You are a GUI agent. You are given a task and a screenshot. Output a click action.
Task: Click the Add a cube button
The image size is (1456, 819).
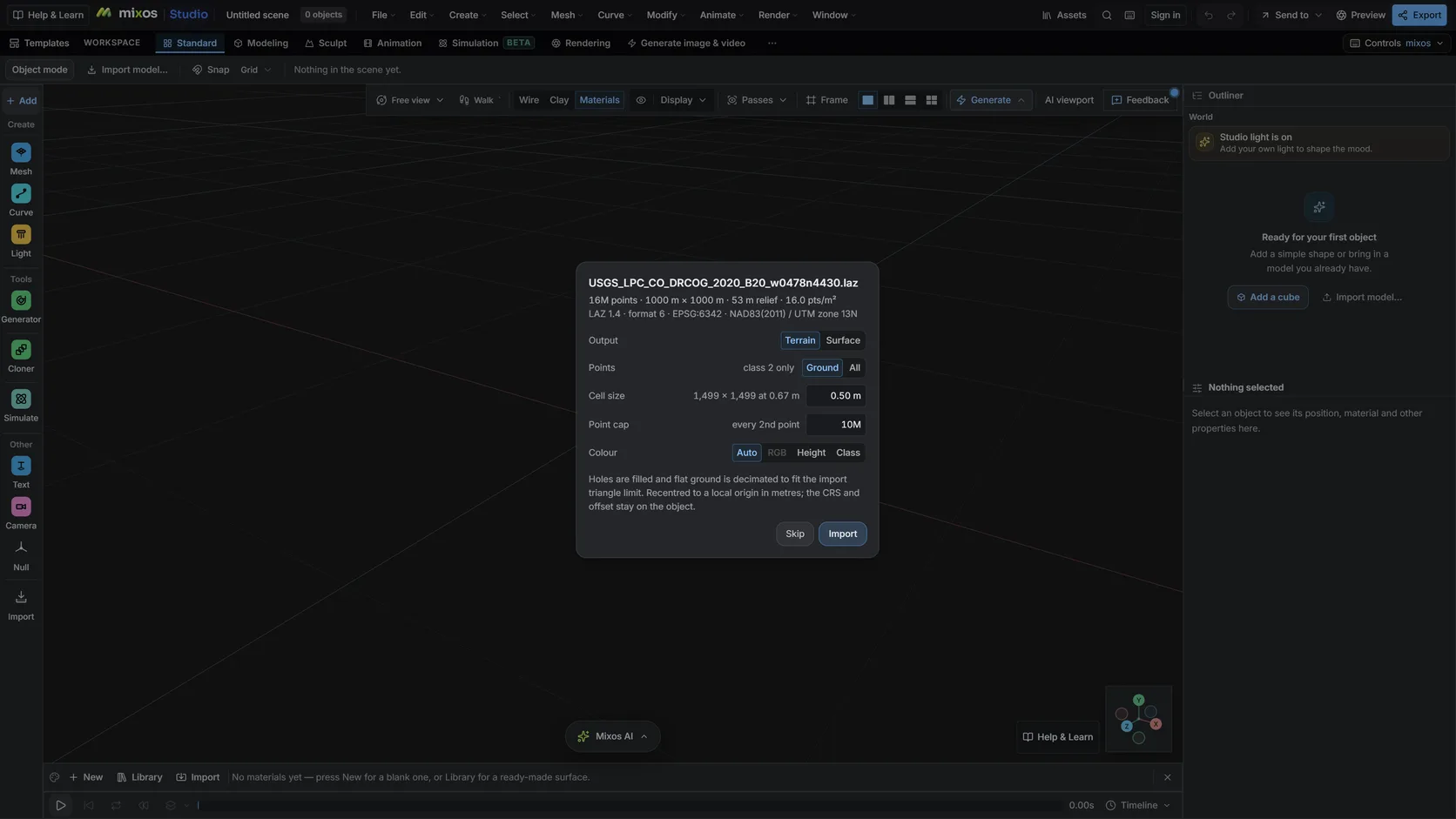(x=1268, y=297)
